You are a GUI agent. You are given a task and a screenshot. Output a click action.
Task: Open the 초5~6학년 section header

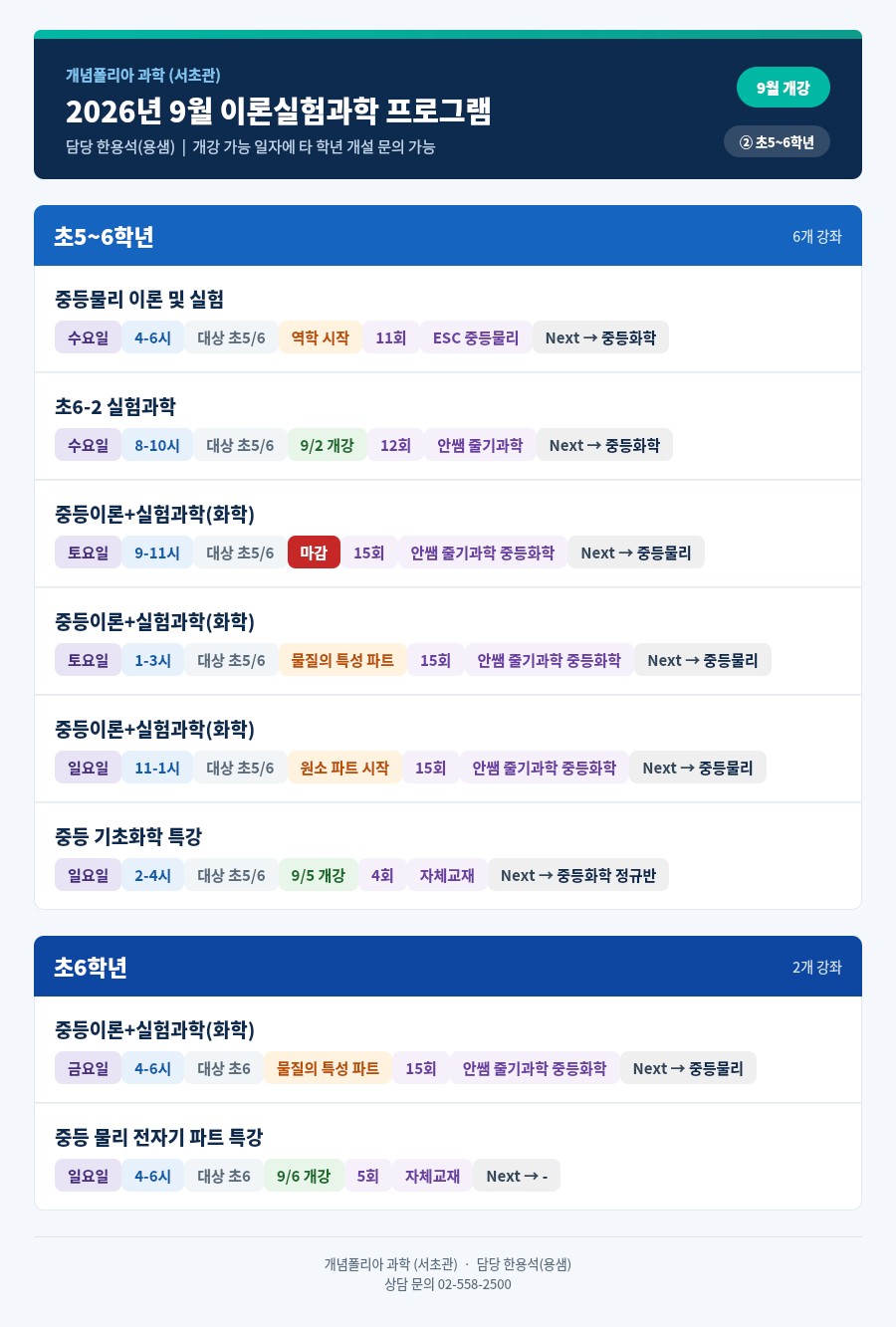pos(448,236)
